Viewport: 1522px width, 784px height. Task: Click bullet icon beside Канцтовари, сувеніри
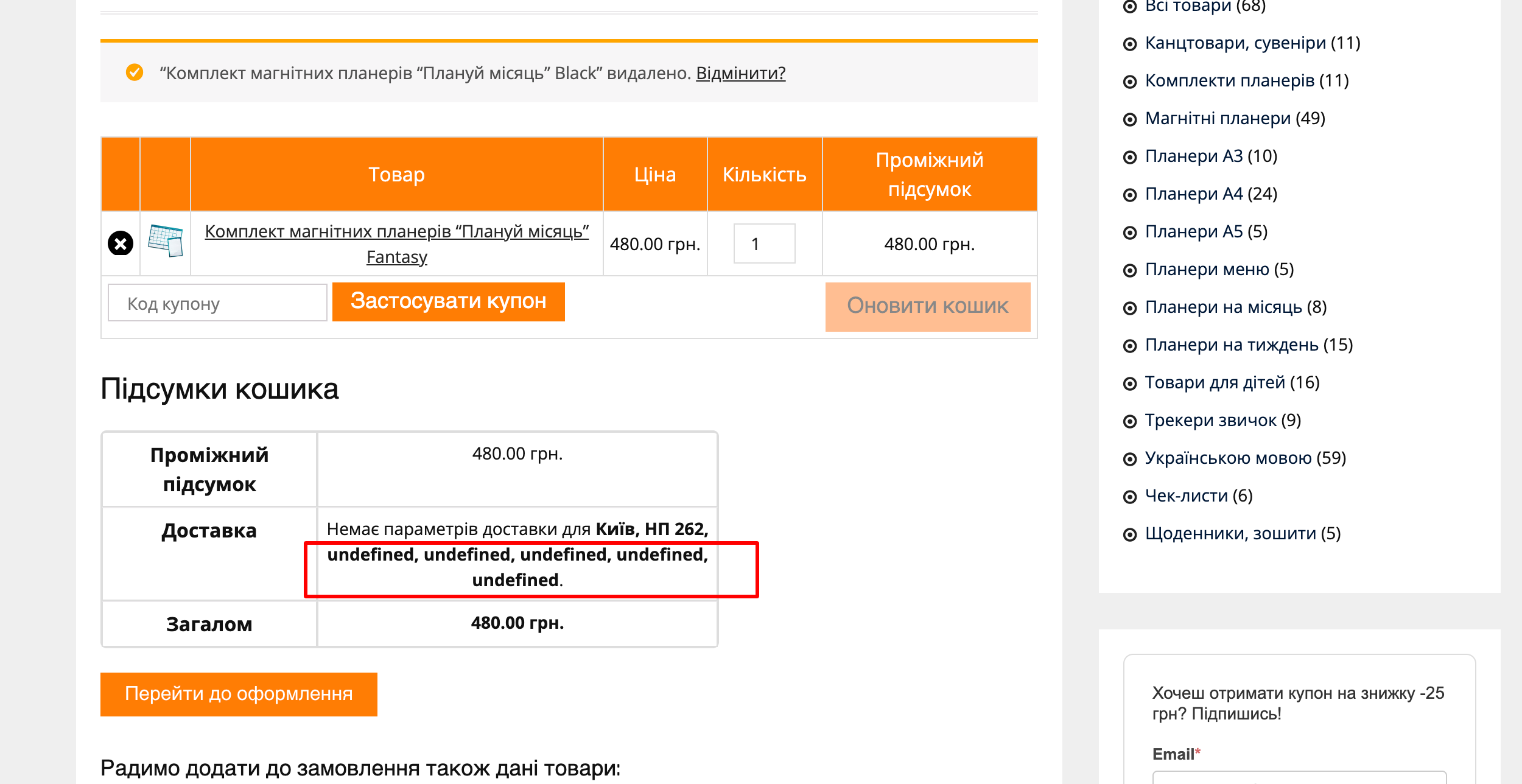[x=1130, y=44]
